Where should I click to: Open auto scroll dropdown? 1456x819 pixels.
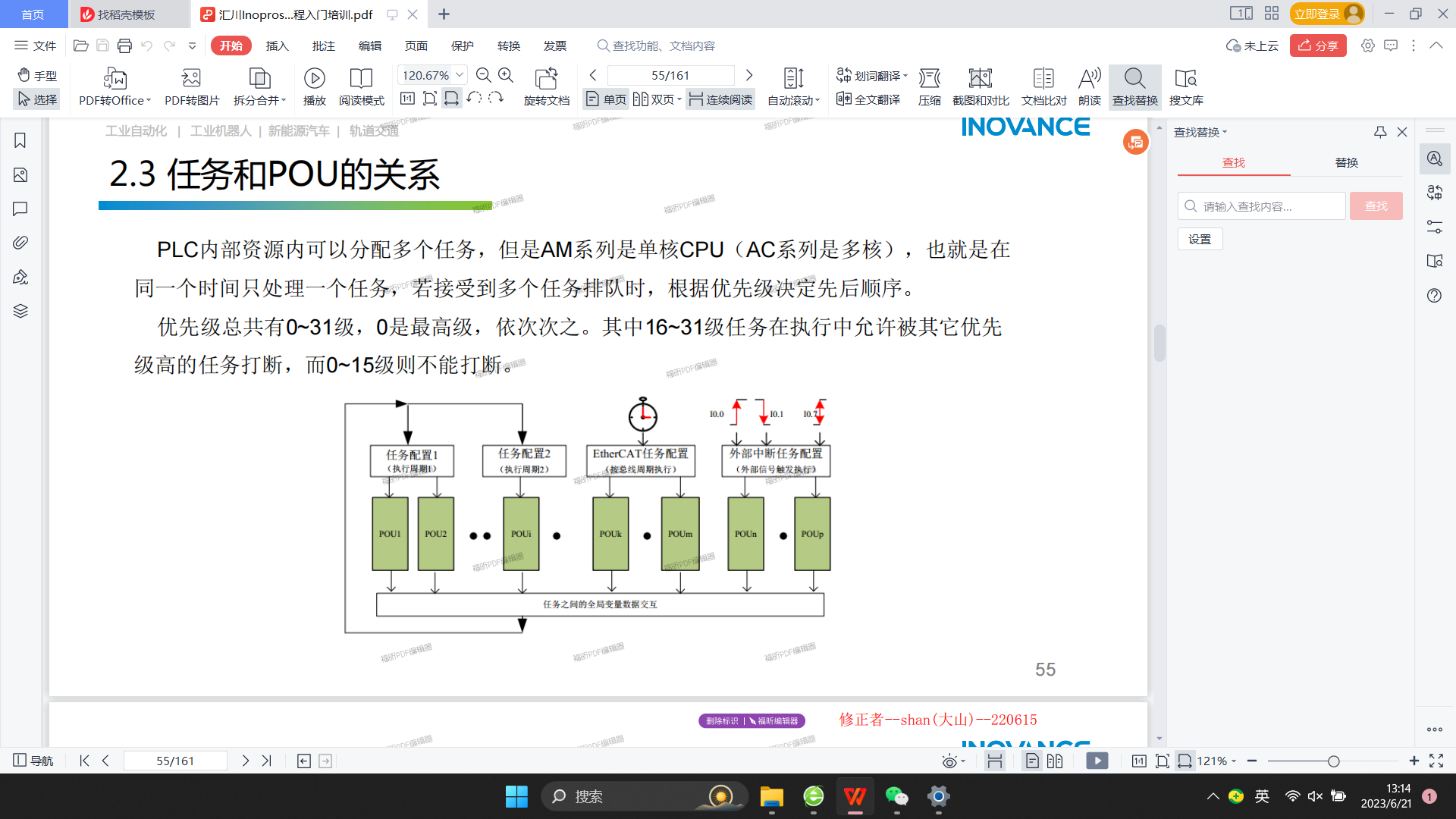(x=793, y=87)
